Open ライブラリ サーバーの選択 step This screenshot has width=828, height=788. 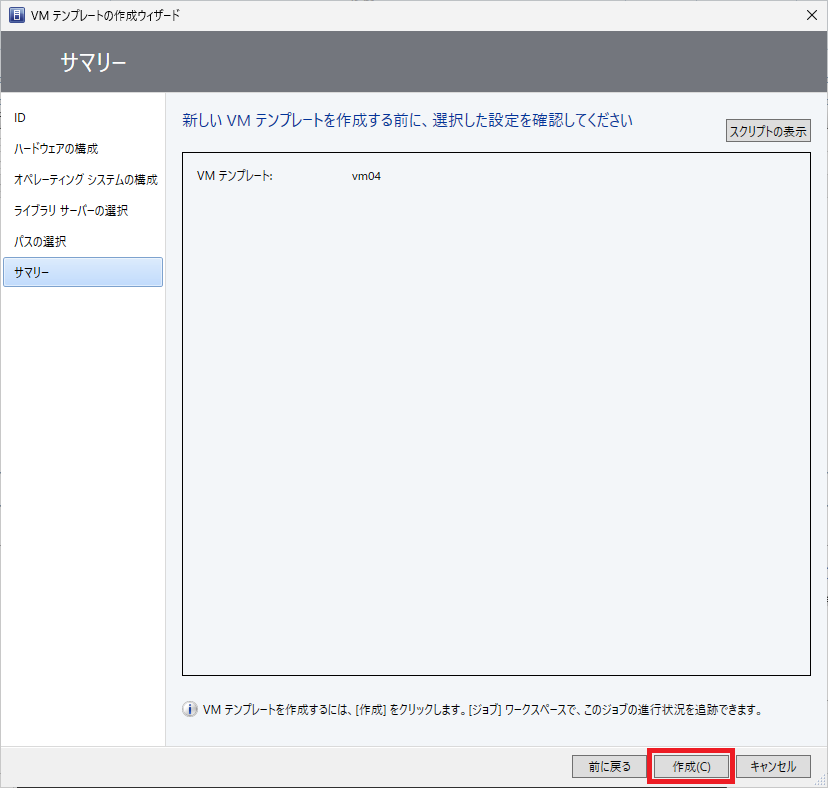(x=71, y=211)
